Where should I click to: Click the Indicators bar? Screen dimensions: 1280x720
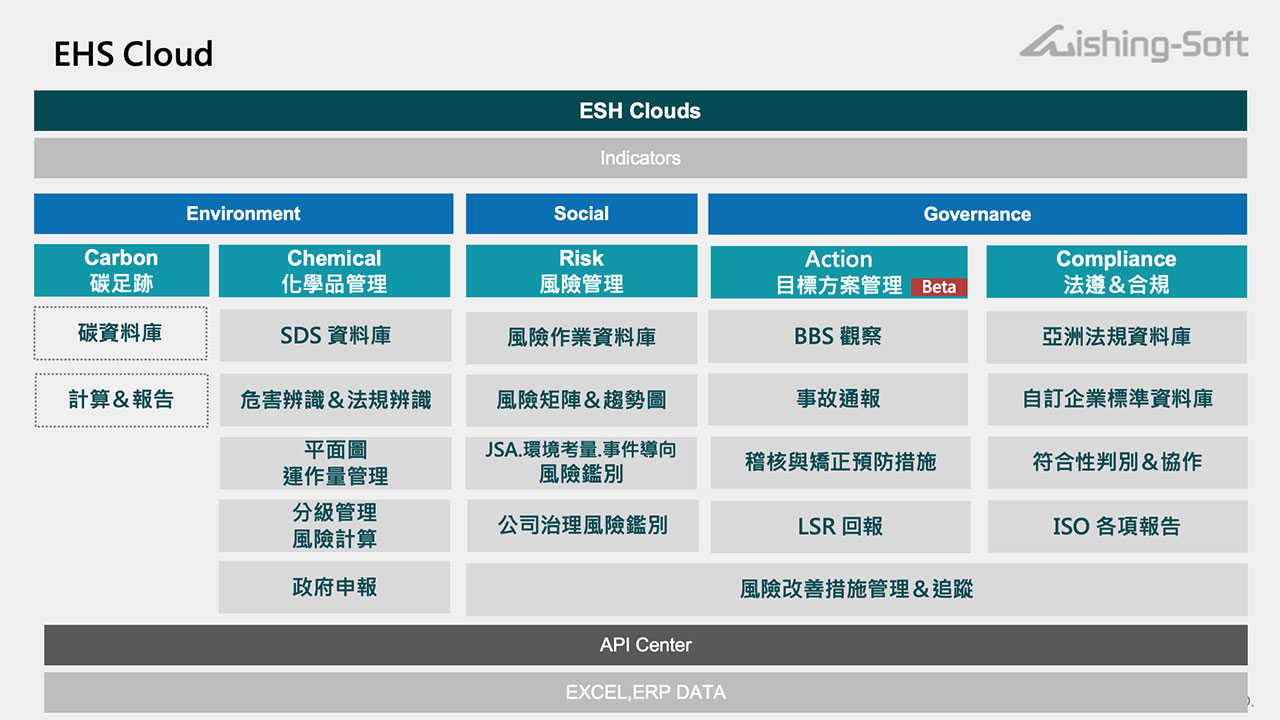point(640,158)
